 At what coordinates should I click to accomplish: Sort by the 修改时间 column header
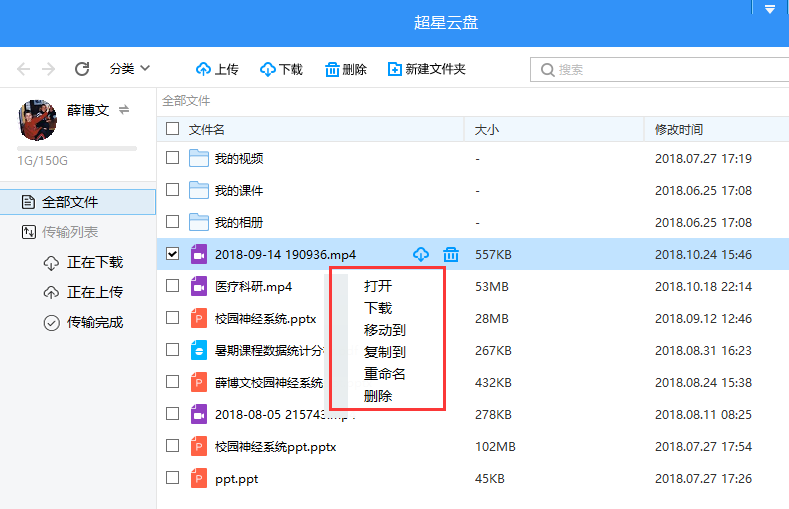coord(679,130)
